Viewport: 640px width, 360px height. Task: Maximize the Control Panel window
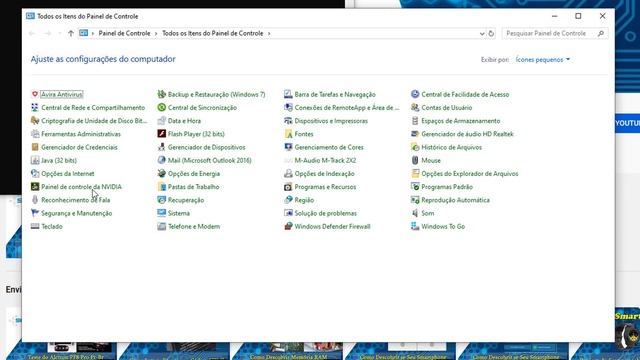(578, 16)
